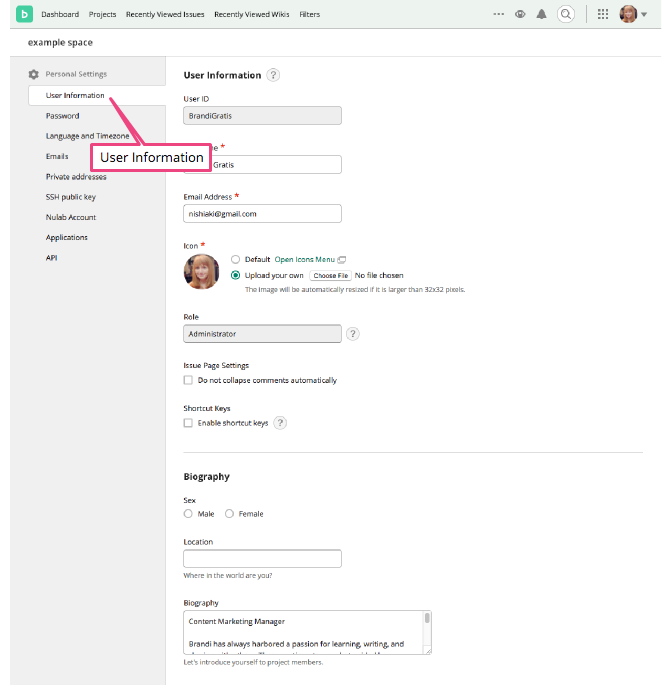Open the Backlog home logo
This screenshot has width=662, height=685.
[24, 14]
